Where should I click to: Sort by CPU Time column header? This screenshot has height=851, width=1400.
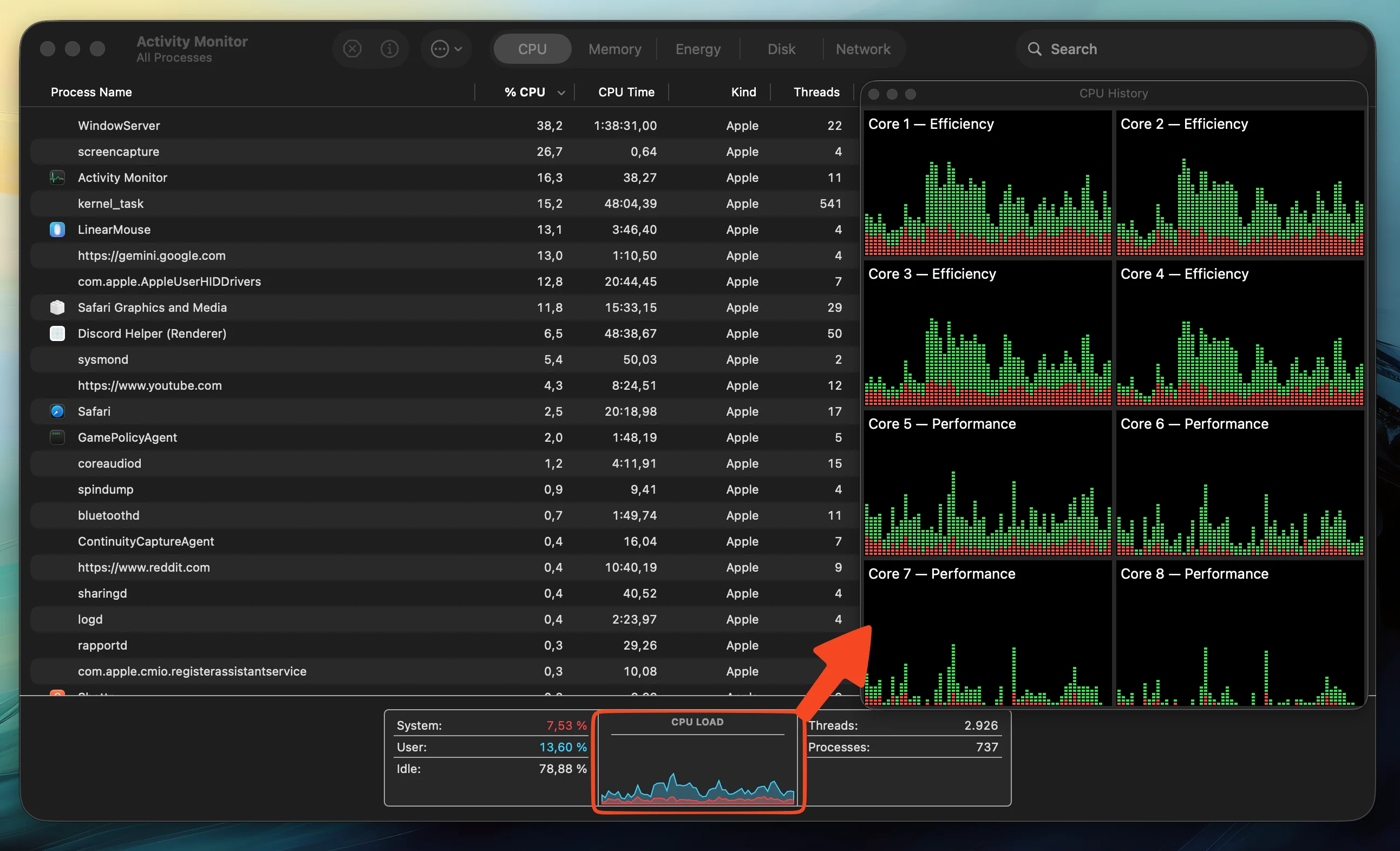pyautogui.click(x=626, y=92)
